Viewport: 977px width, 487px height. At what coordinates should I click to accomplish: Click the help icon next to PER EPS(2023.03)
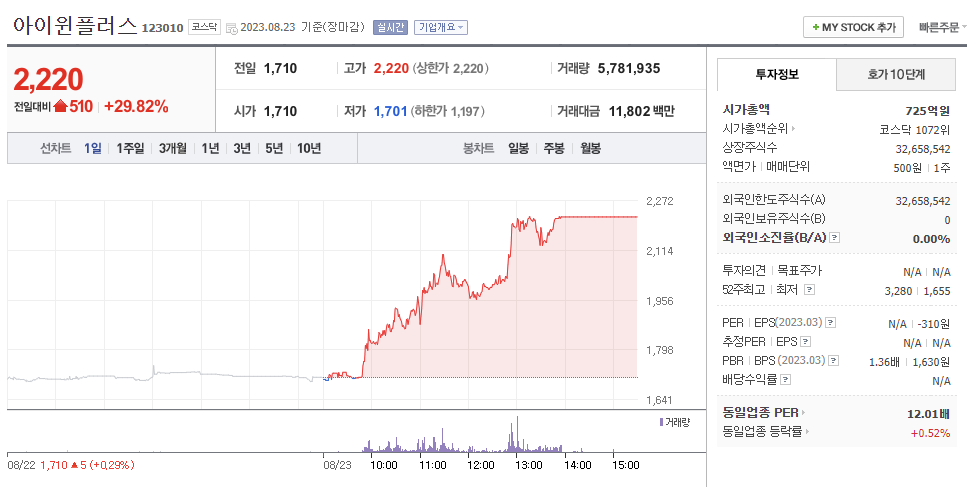[x=831, y=323]
